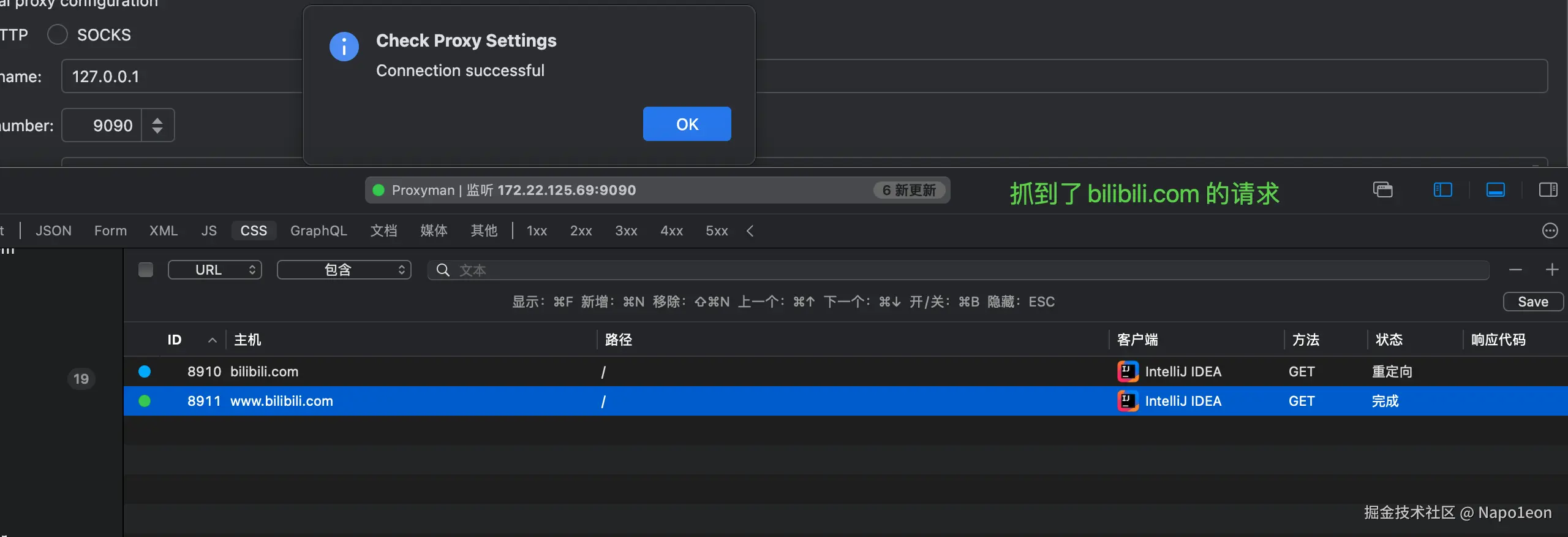The height and width of the screenshot is (537, 1568).
Task: Open the multi-window icon in Proxyman toolbar
Action: 1382,190
